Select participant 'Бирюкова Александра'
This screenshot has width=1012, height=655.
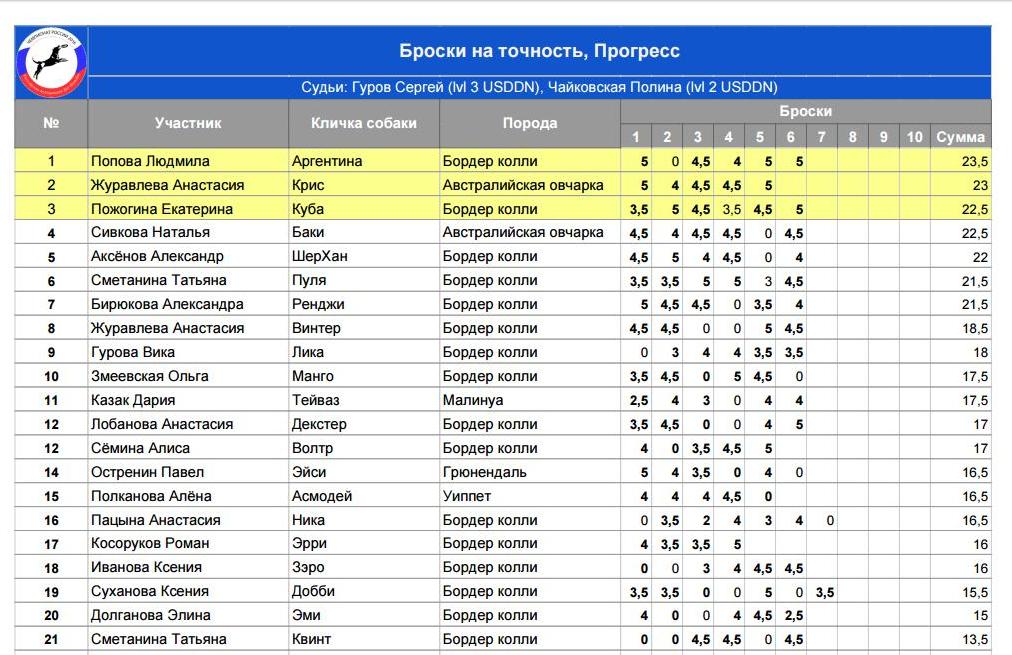(x=167, y=304)
